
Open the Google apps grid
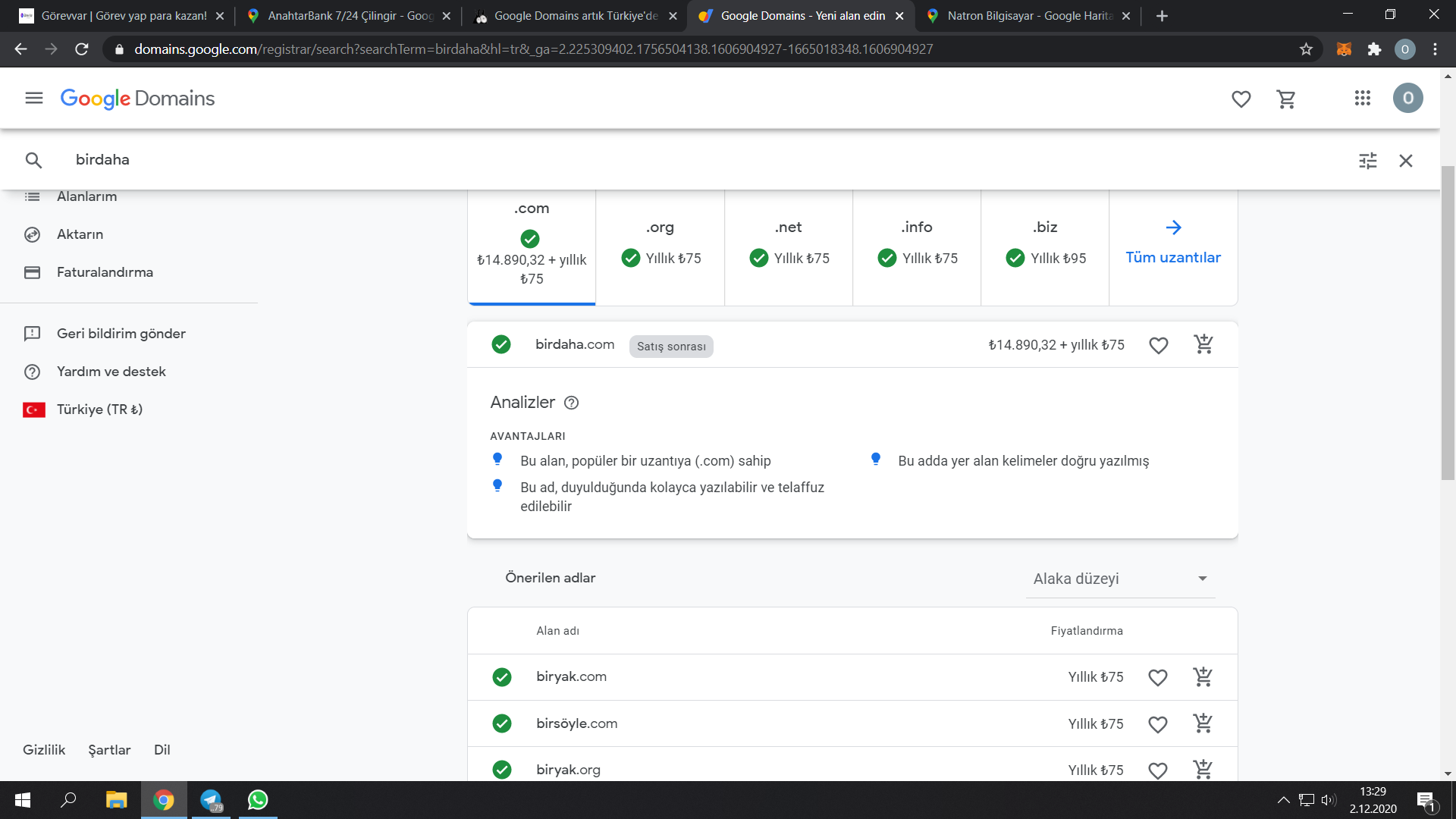pyautogui.click(x=1363, y=99)
